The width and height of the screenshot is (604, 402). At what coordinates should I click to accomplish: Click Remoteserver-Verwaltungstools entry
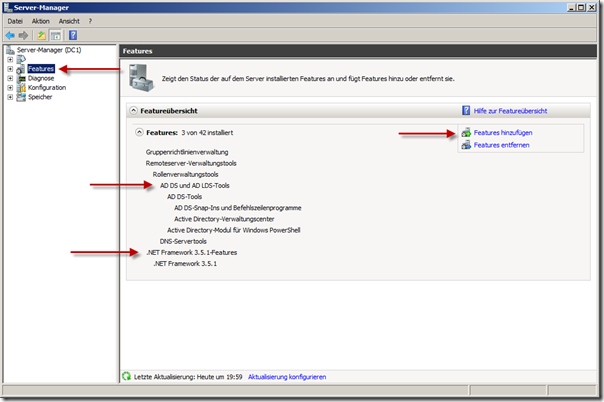pos(191,163)
